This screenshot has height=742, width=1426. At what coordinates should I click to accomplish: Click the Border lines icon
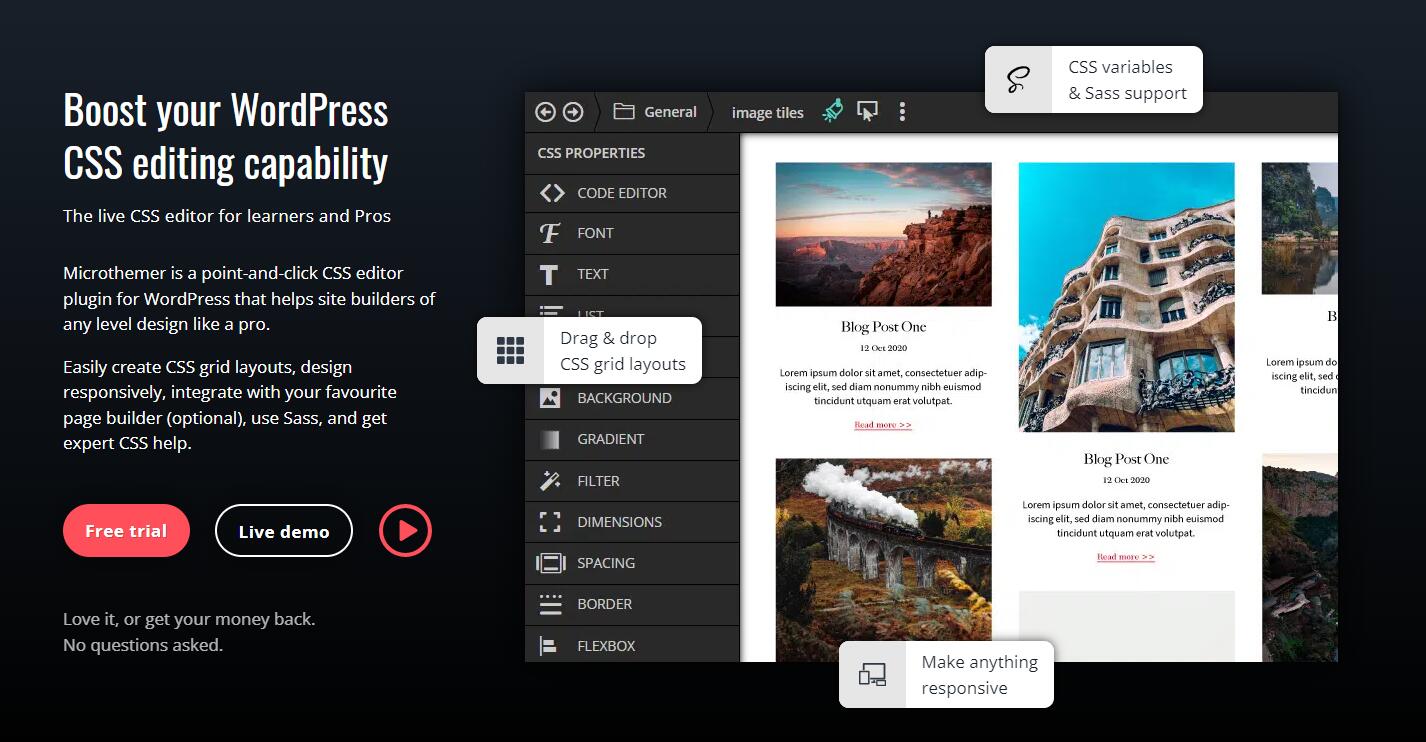pos(550,604)
